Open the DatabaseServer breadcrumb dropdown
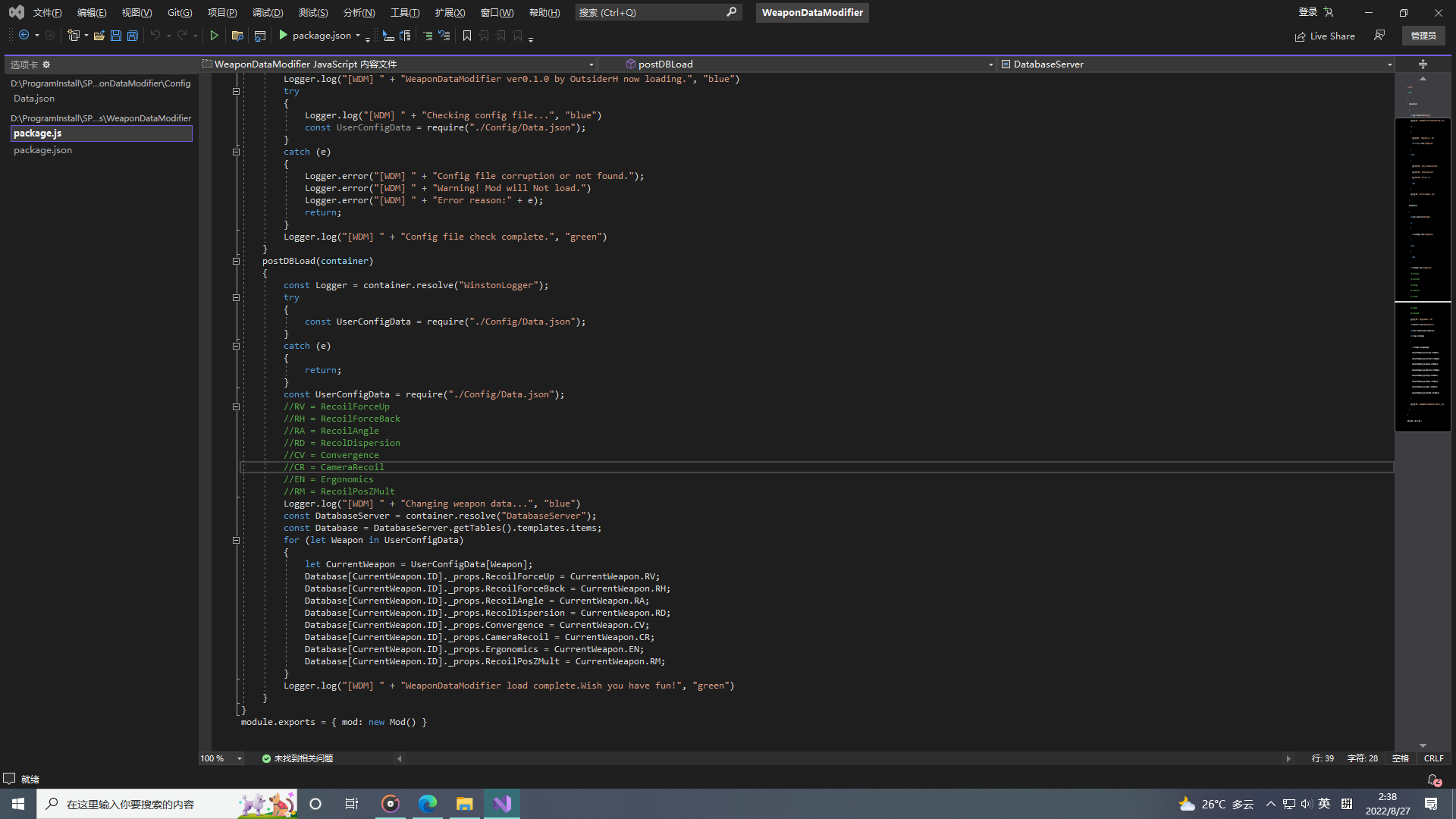This screenshot has width=1456, height=819. [x=1389, y=64]
